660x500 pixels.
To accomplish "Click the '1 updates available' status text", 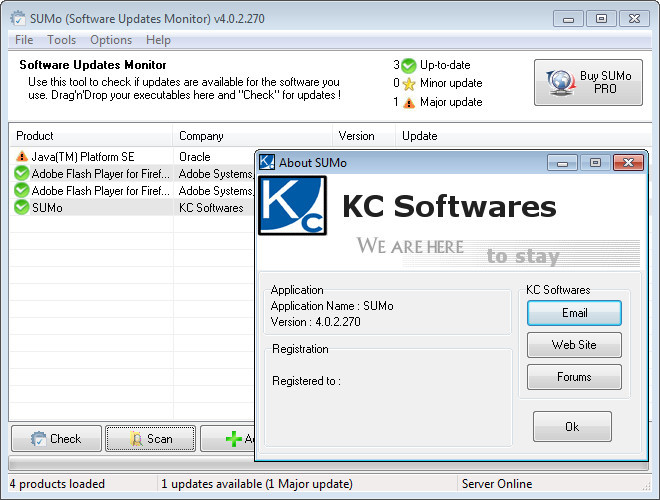I will (x=257, y=484).
